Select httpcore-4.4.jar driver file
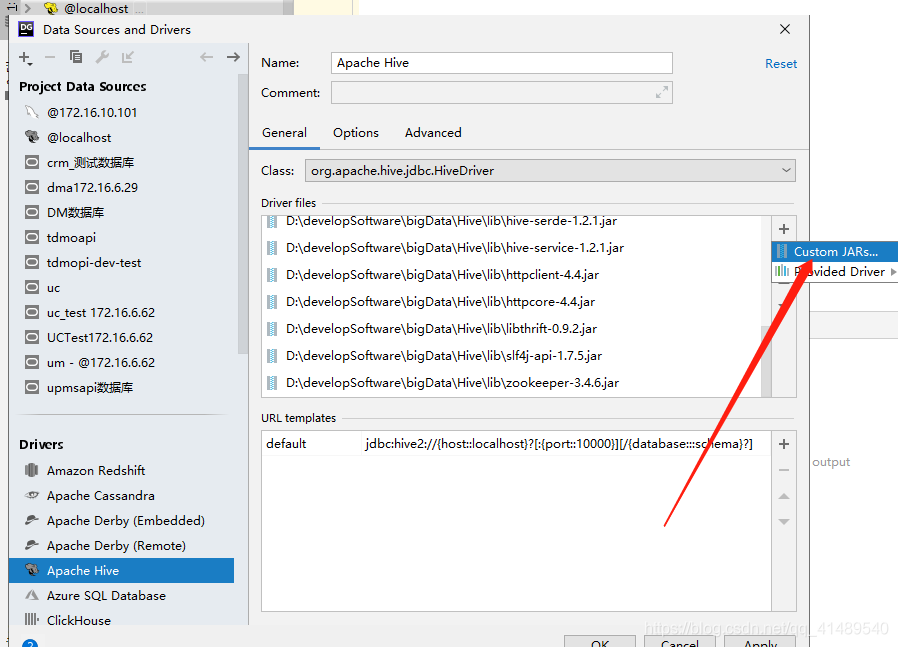Screen dimensions: 898x647 [440, 302]
